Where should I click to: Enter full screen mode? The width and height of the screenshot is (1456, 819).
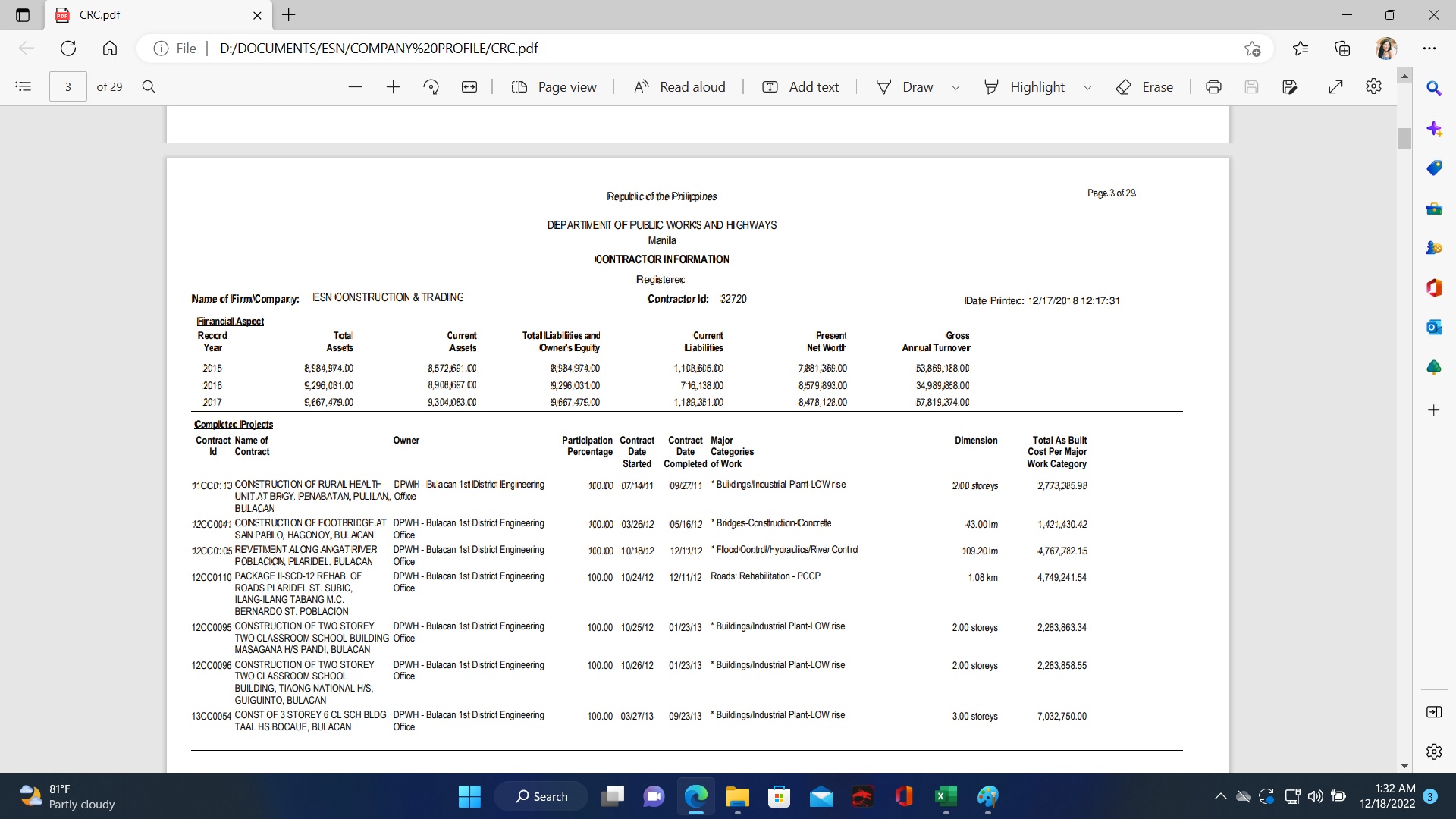(1336, 86)
